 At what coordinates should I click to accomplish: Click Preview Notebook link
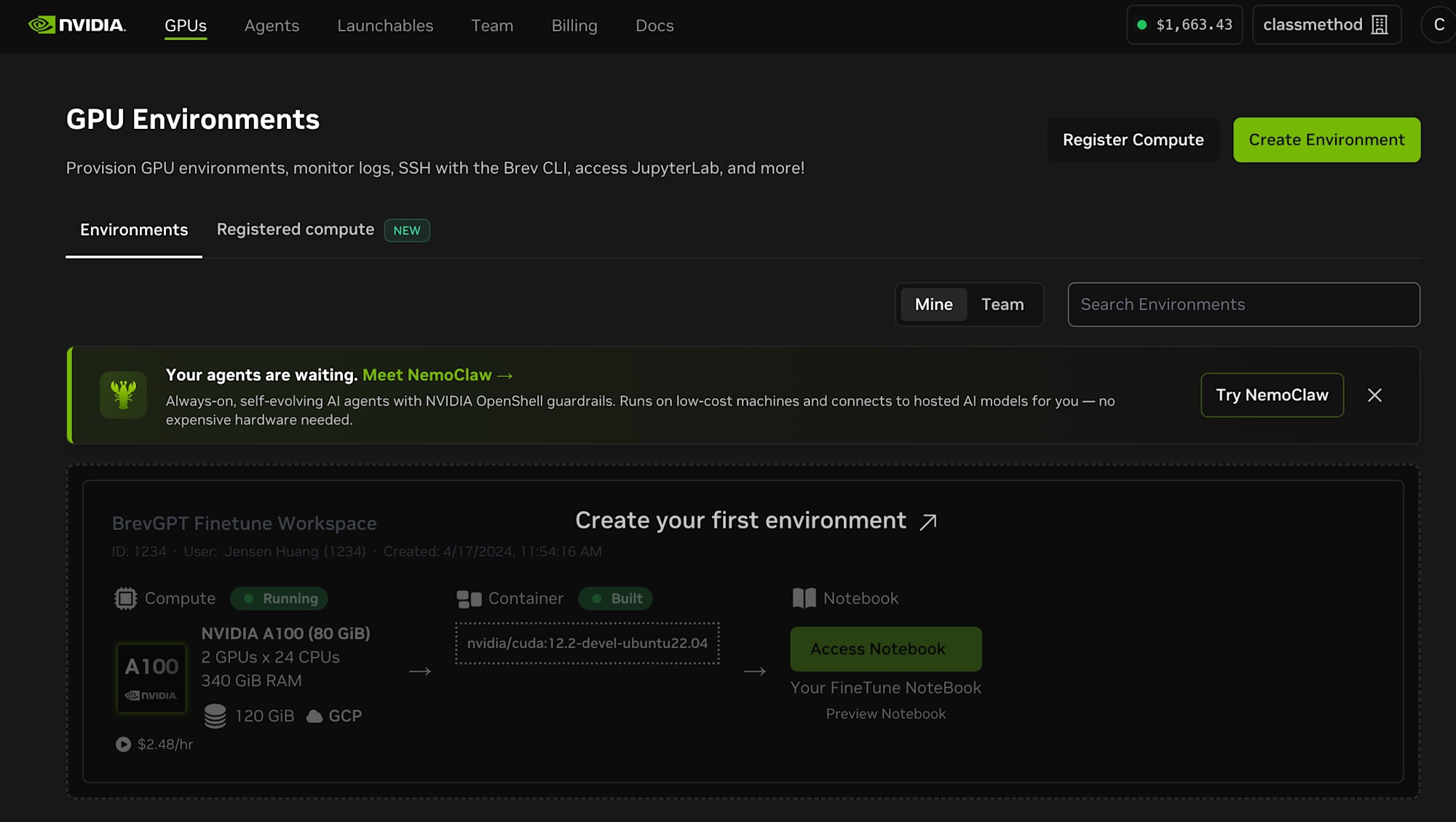coord(886,714)
